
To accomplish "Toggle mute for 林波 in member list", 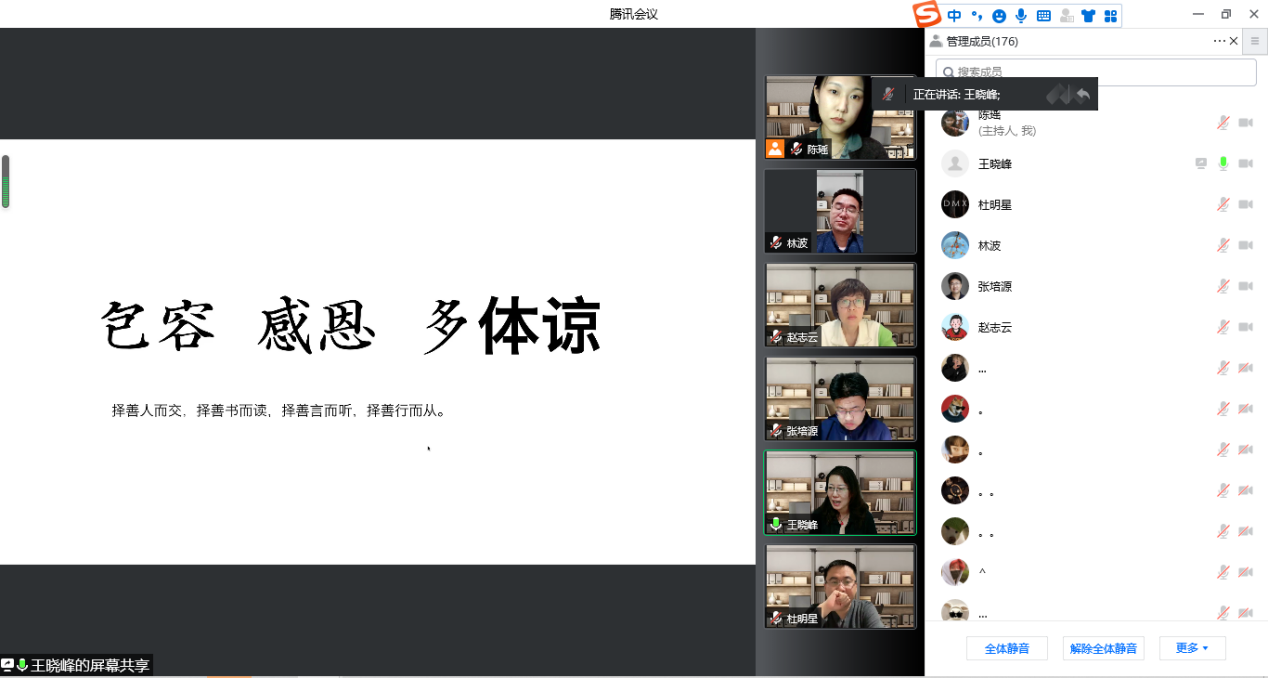I will tap(1222, 246).
